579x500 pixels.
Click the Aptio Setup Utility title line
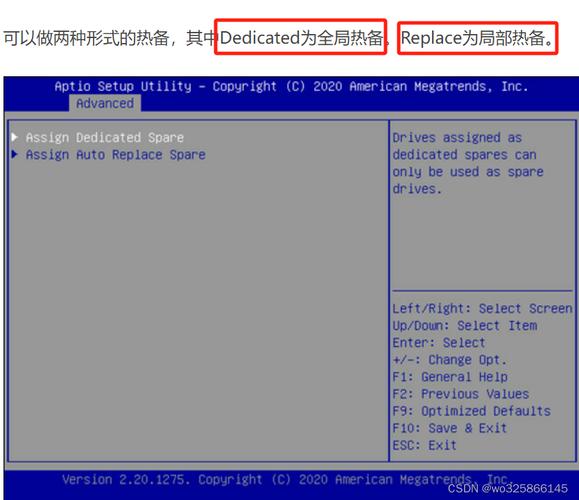[291, 86]
